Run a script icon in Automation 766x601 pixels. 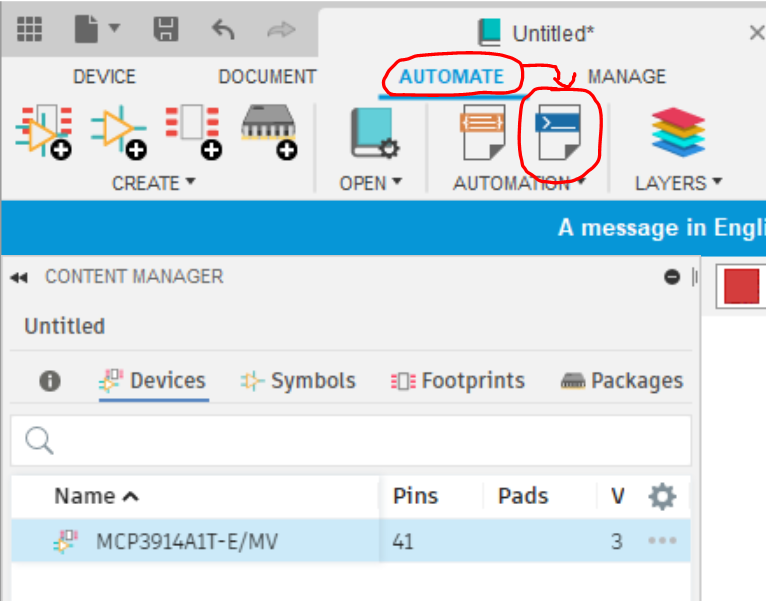click(x=483, y=132)
